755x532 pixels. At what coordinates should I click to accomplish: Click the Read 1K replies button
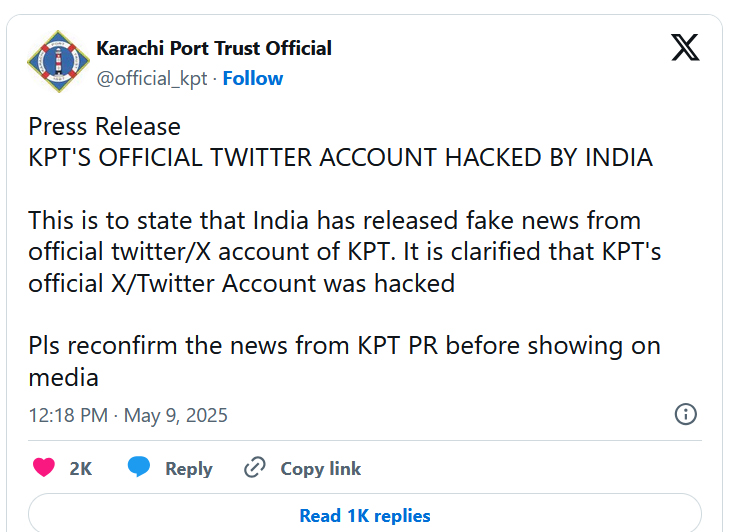coord(364,513)
